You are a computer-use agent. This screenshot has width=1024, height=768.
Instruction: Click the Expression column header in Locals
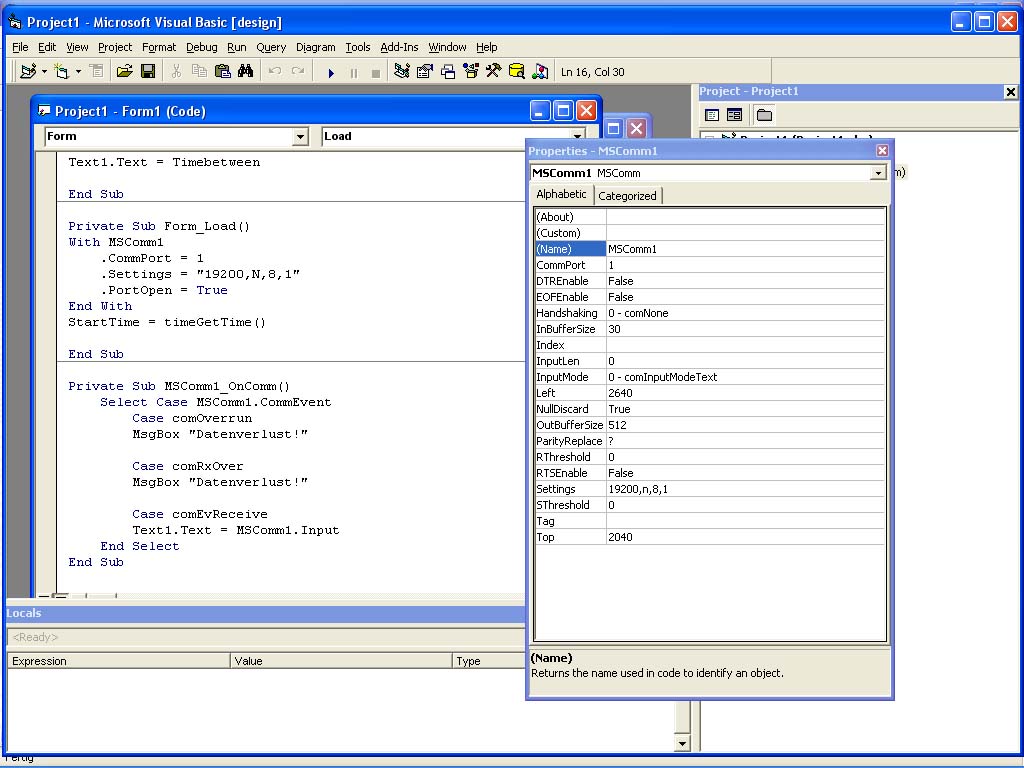point(119,661)
